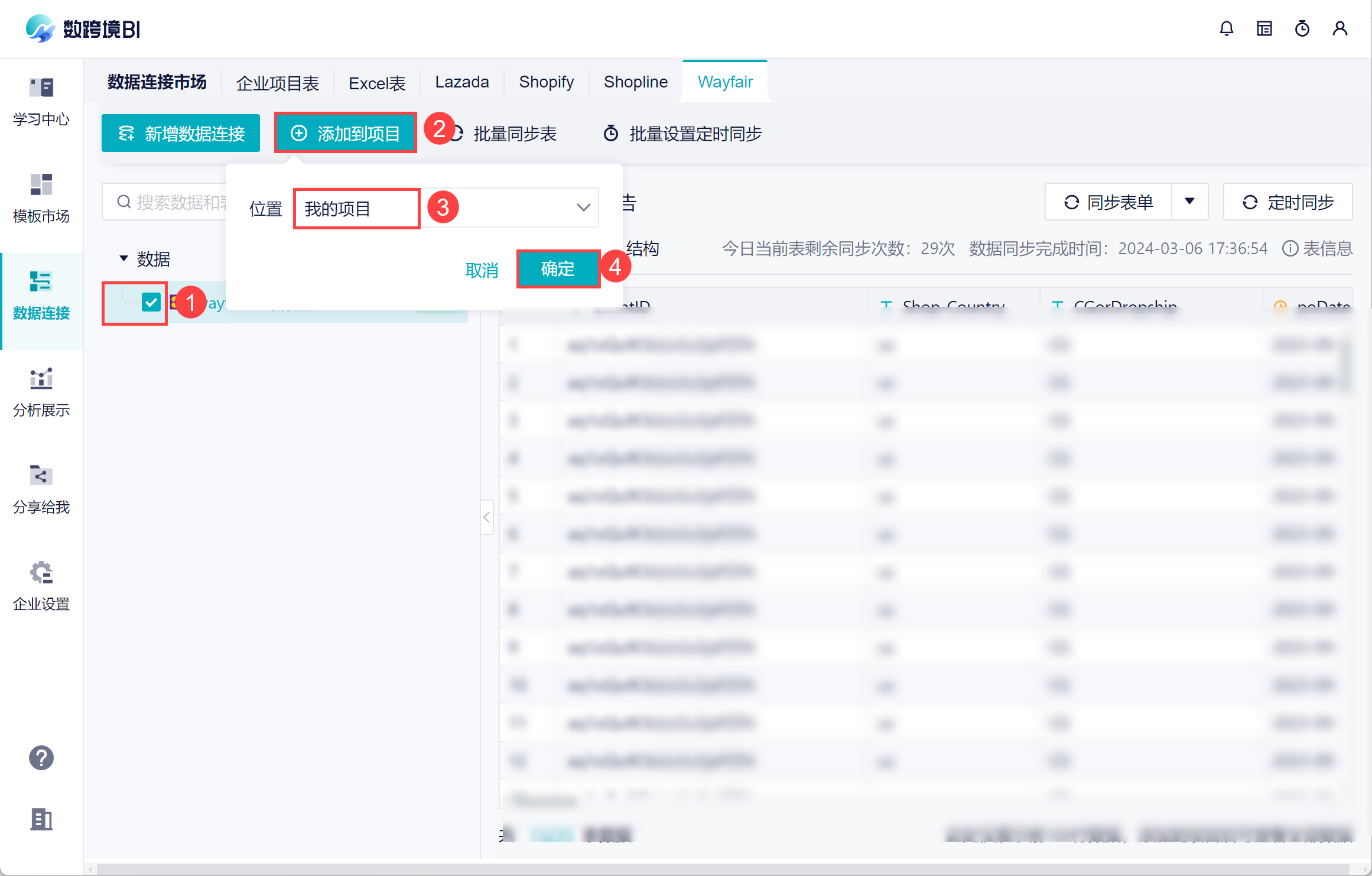Viewport: 1372px width, 876px height.
Task: Click the notification bell icon
Action: tap(1226, 28)
